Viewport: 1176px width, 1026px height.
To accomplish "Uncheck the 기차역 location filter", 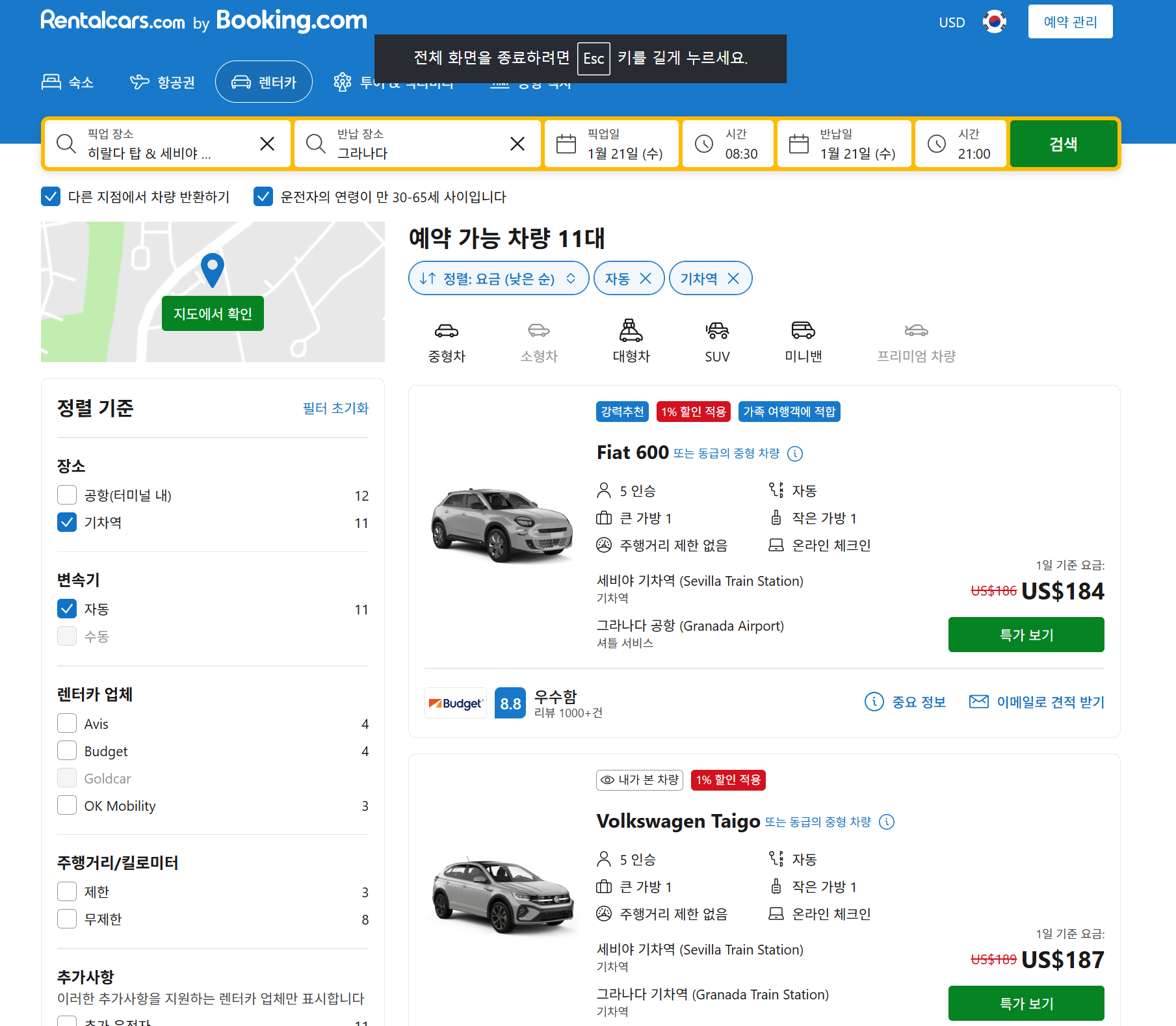I will 67,523.
